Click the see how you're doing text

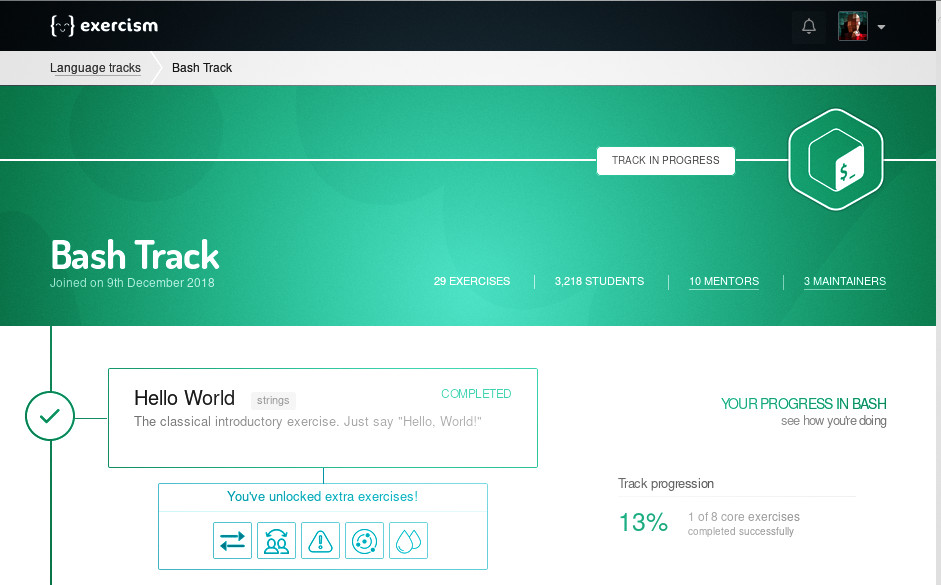click(834, 421)
